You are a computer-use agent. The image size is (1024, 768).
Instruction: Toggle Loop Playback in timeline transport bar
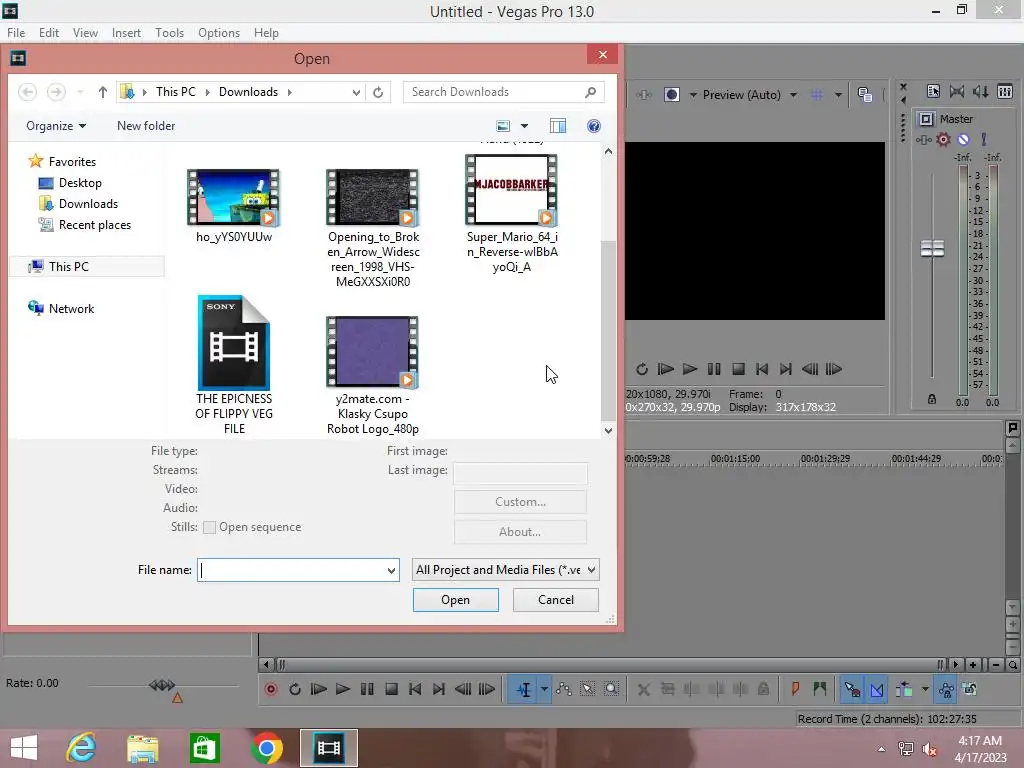[x=295, y=689]
